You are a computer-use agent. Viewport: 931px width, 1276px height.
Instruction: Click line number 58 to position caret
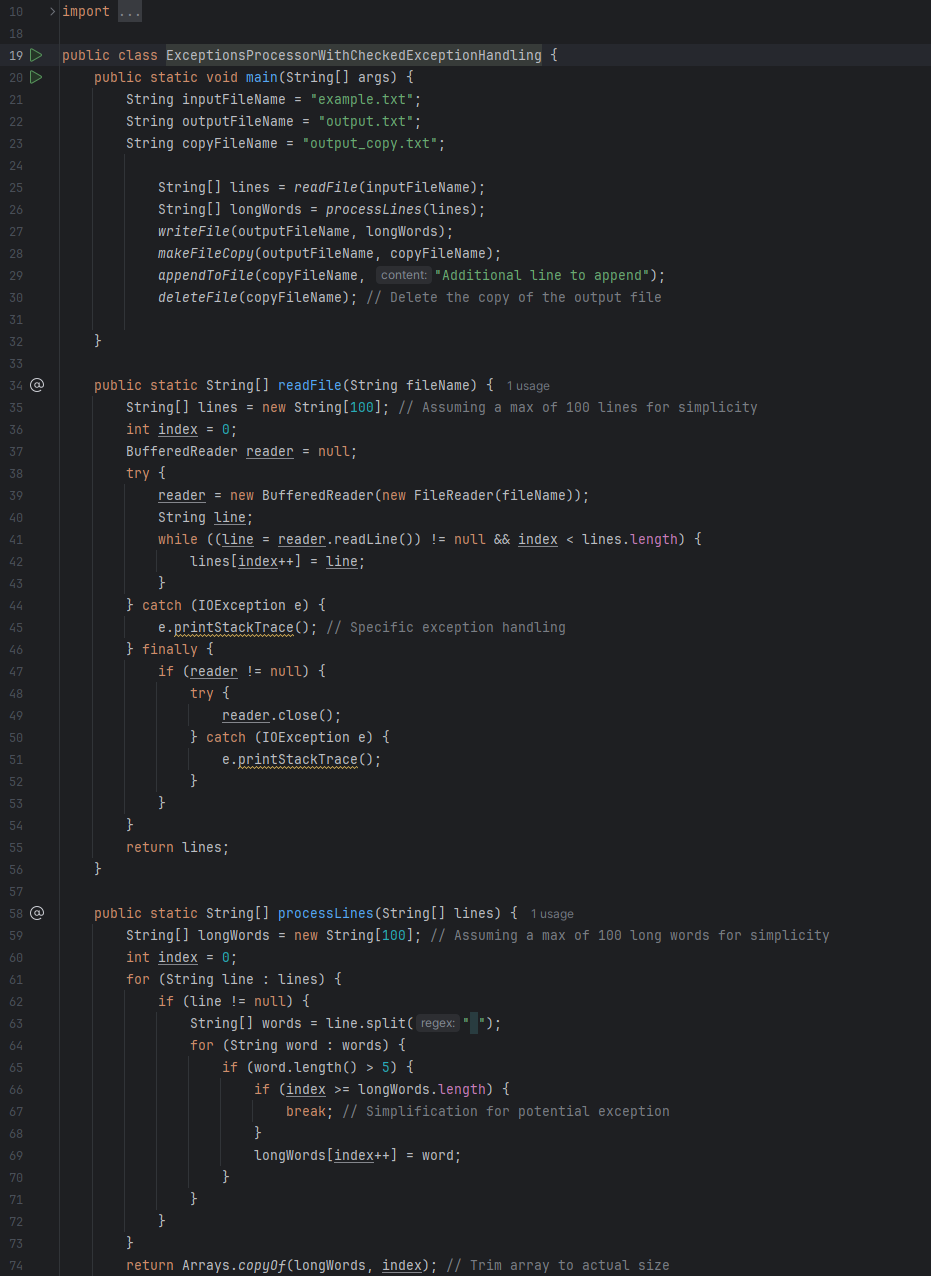coord(16,913)
